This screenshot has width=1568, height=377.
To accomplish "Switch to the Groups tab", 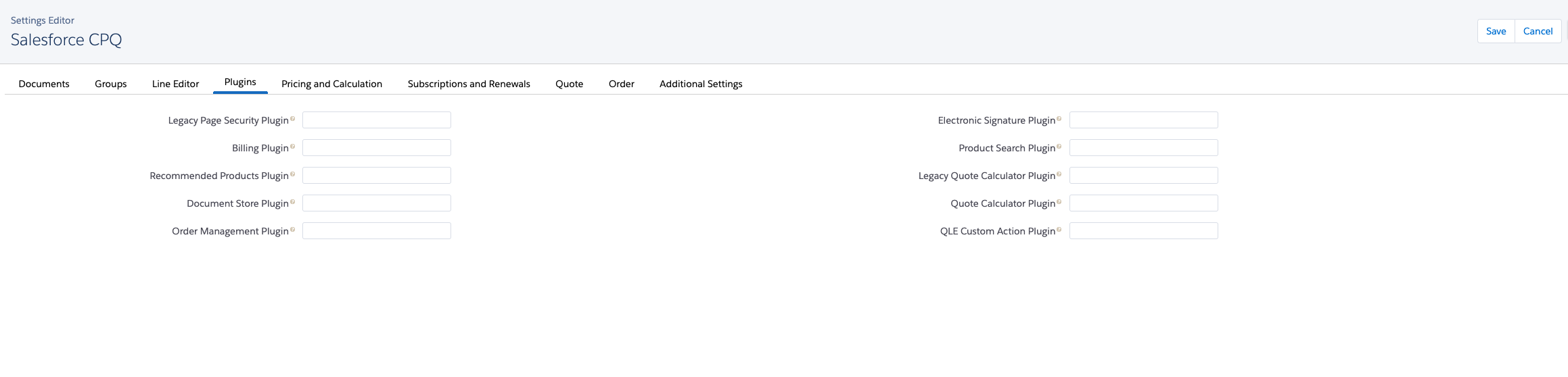I will pyautogui.click(x=111, y=84).
